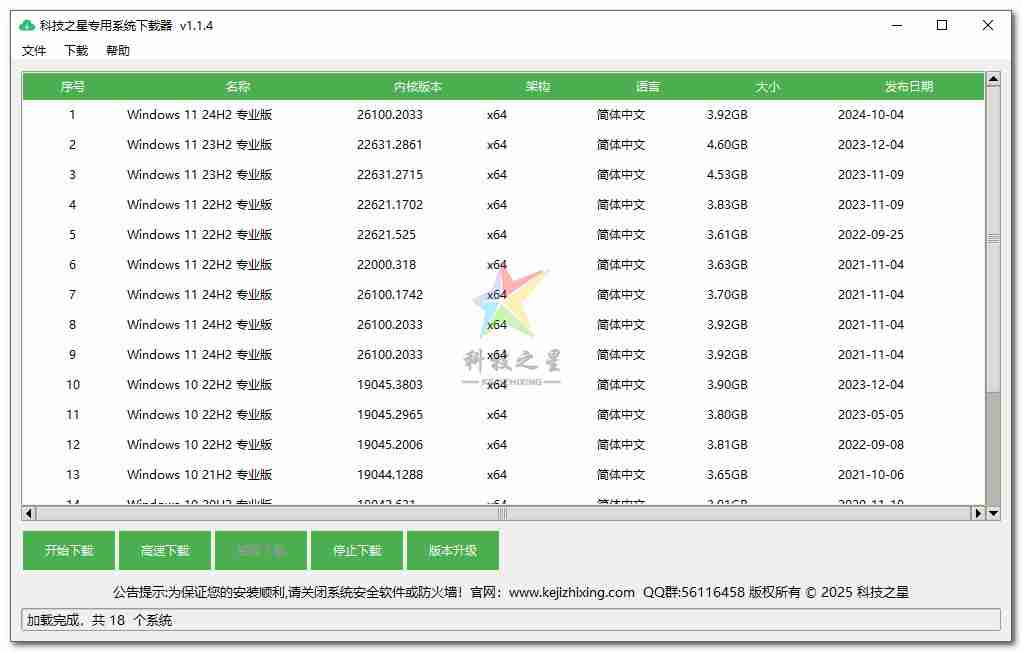Image resolution: width=1023 pixels, height=653 pixels.
Task: Click the 发布日期 column header
Action: tap(908, 87)
